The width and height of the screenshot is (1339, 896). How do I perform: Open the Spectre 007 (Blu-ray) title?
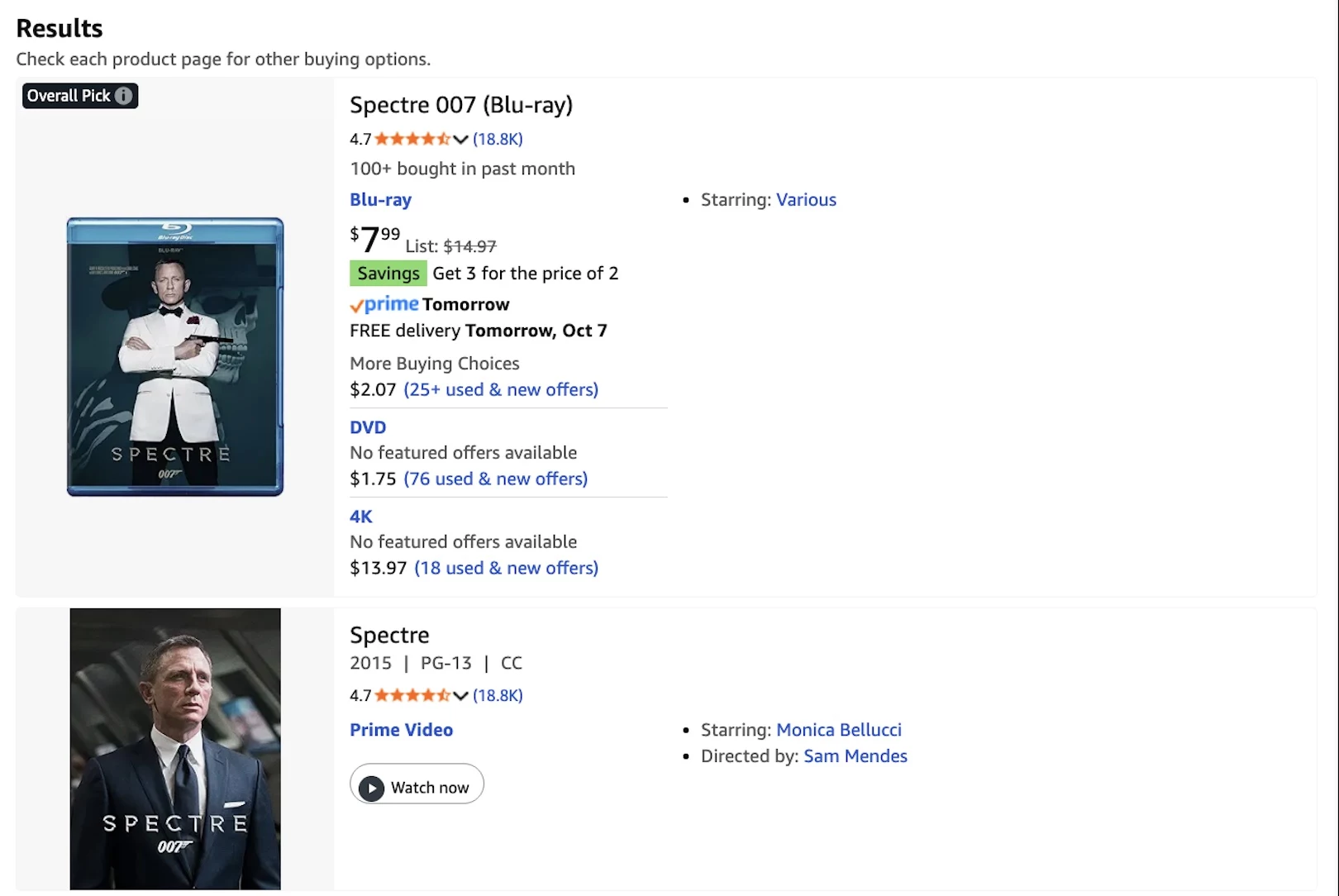(x=460, y=105)
